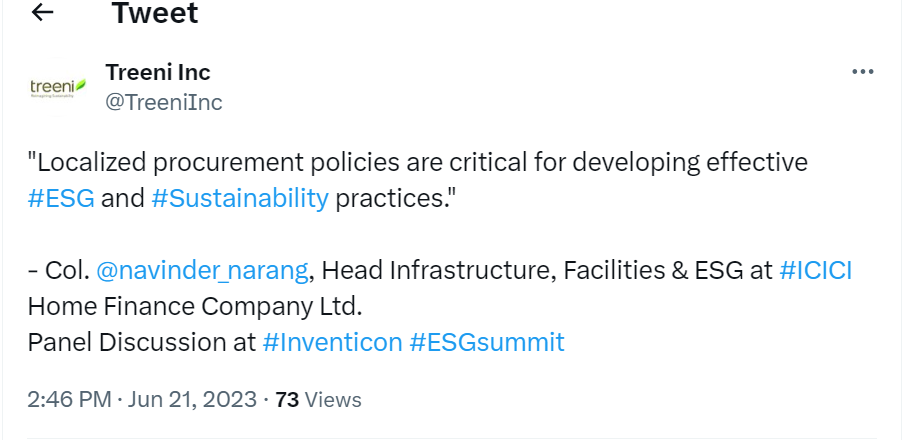The width and height of the screenshot is (903, 440).
Task: Open the #Inventicon hashtag
Action: [332, 342]
